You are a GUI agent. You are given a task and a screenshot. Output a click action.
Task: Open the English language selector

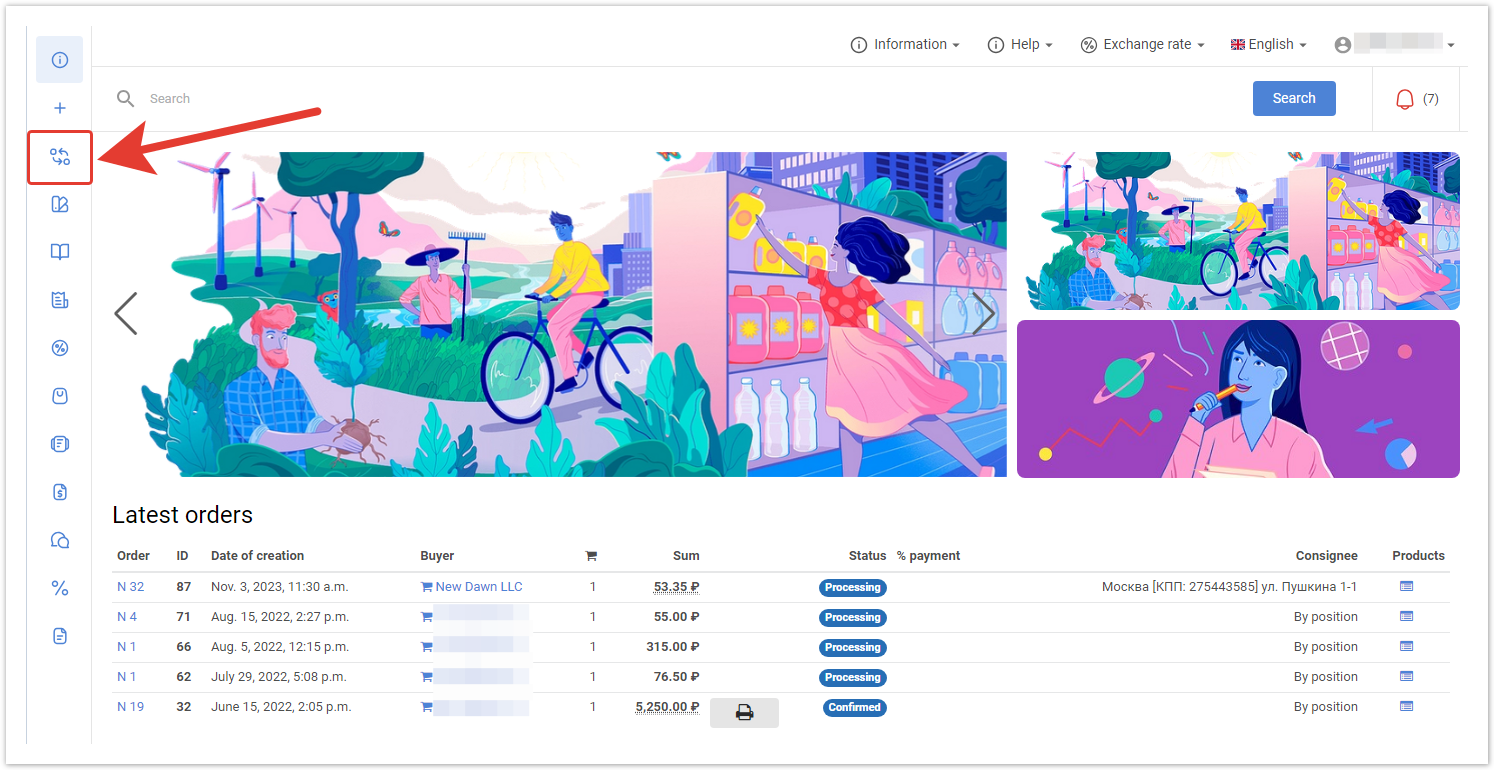pyautogui.click(x=1269, y=45)
